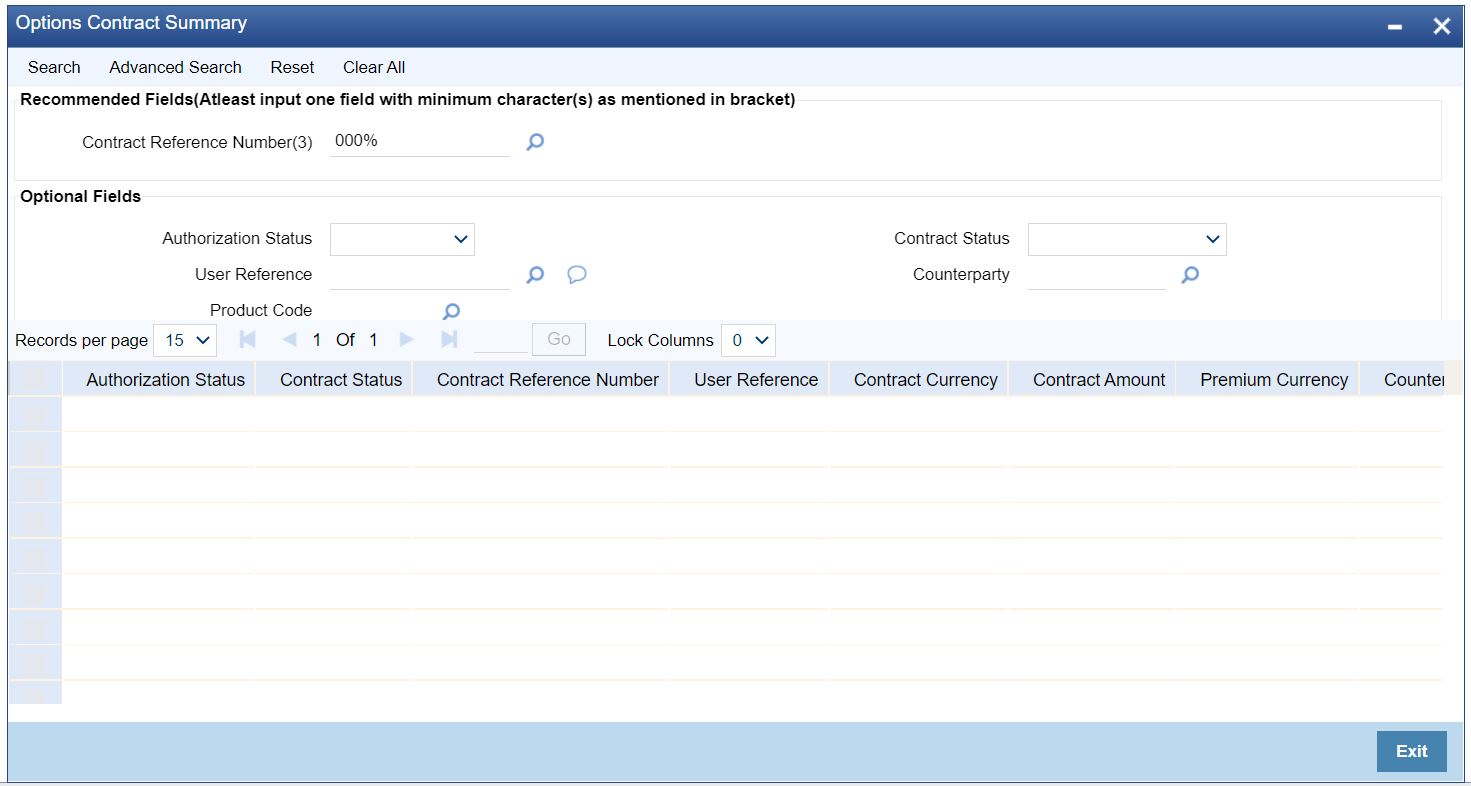Open Counterparty lookup magnifier
The width and height of the screenshot is (1471, 786).
pos(1190,274)
